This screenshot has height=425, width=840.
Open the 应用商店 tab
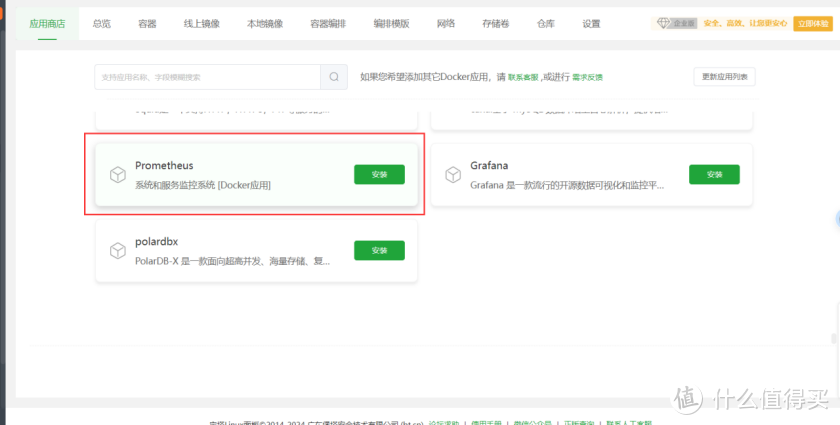[47, 24]
